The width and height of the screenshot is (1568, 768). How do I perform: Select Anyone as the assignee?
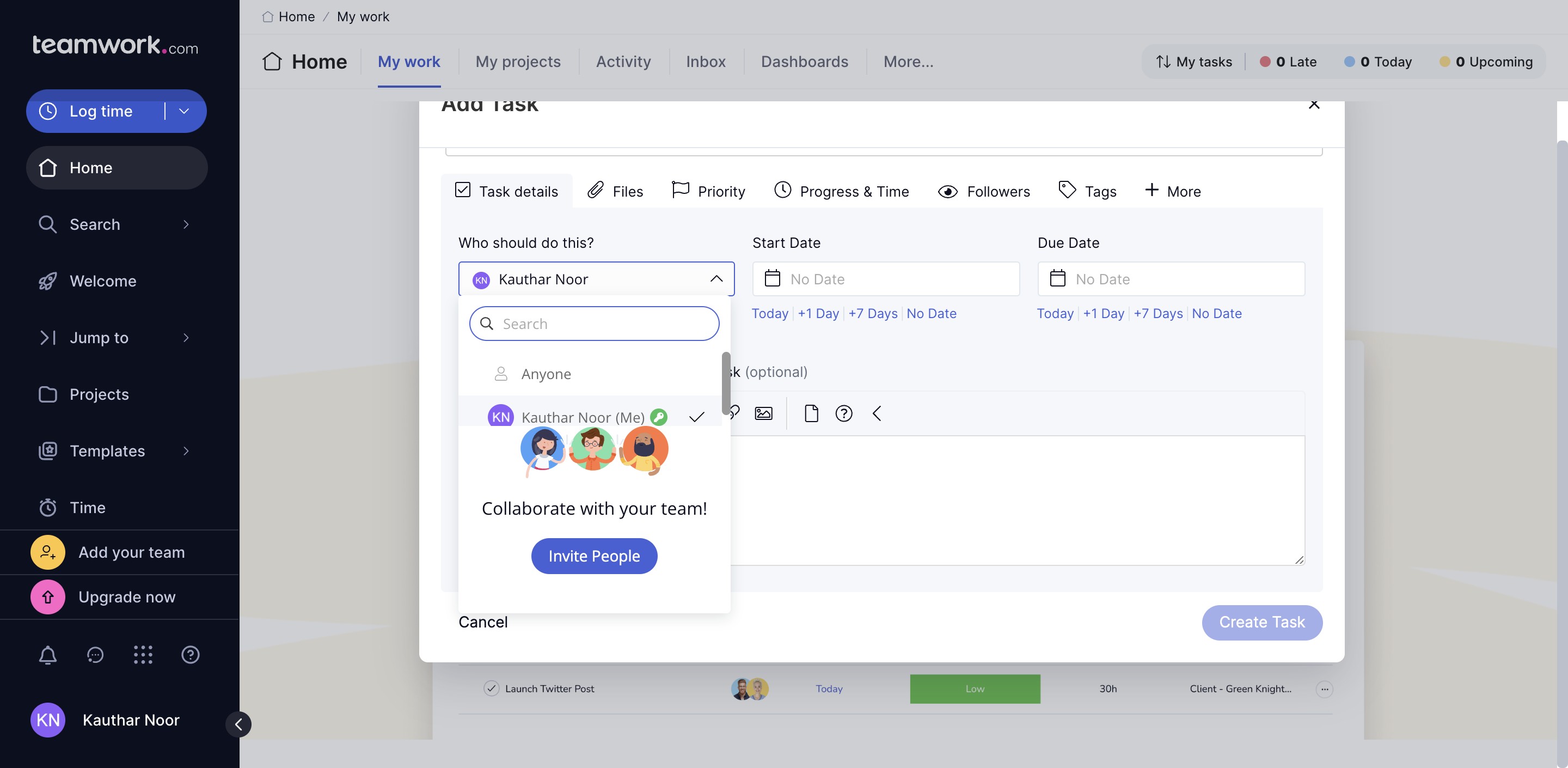pos(546,374)
